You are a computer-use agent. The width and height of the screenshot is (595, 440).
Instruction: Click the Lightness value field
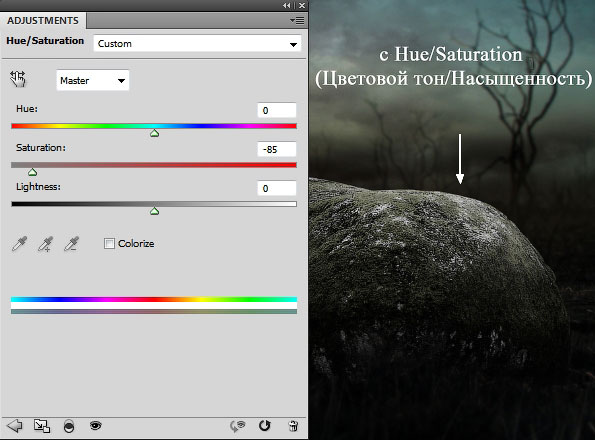coord(277,189)
